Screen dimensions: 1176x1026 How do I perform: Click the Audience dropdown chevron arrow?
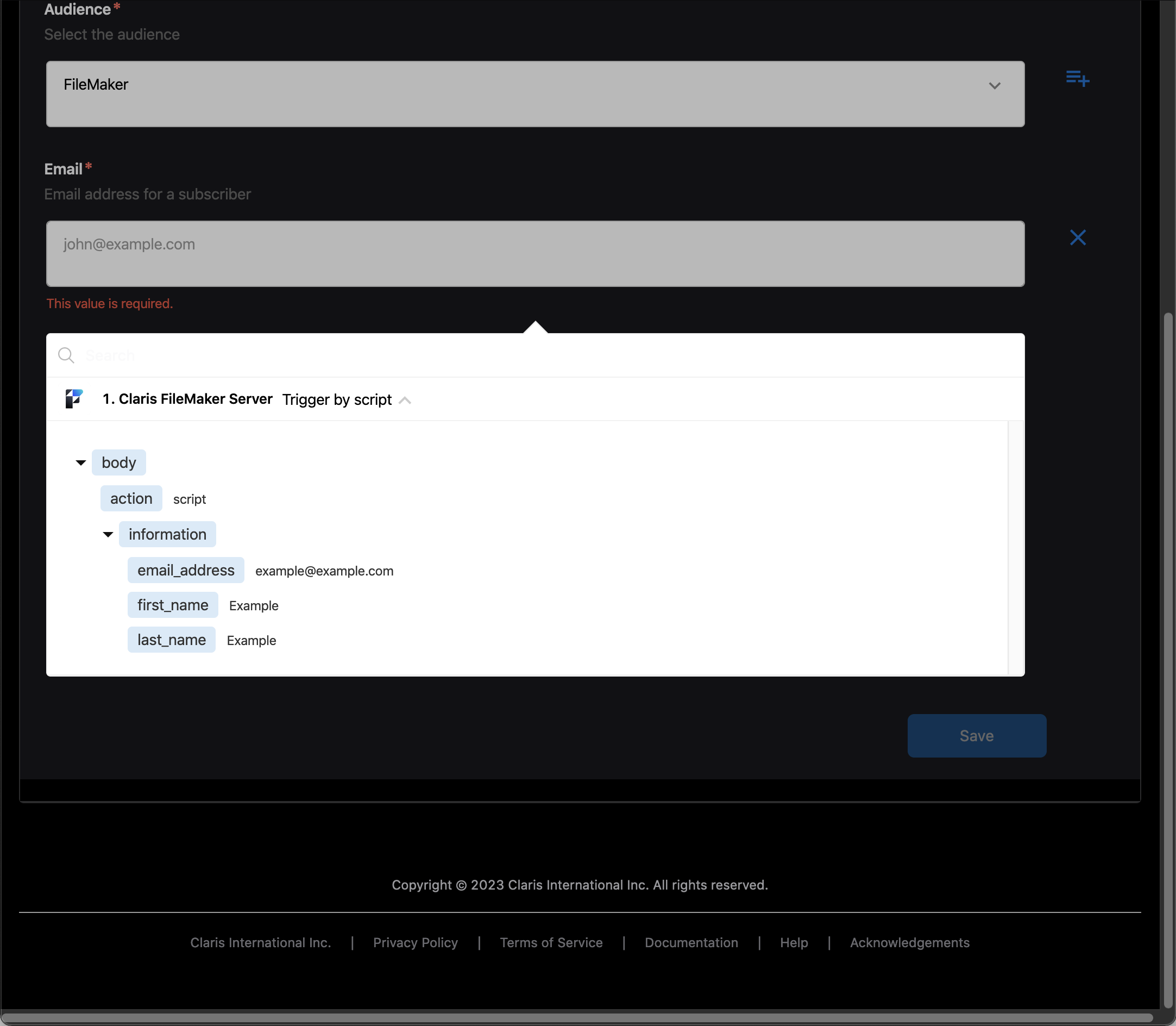(x=995, y=86)
